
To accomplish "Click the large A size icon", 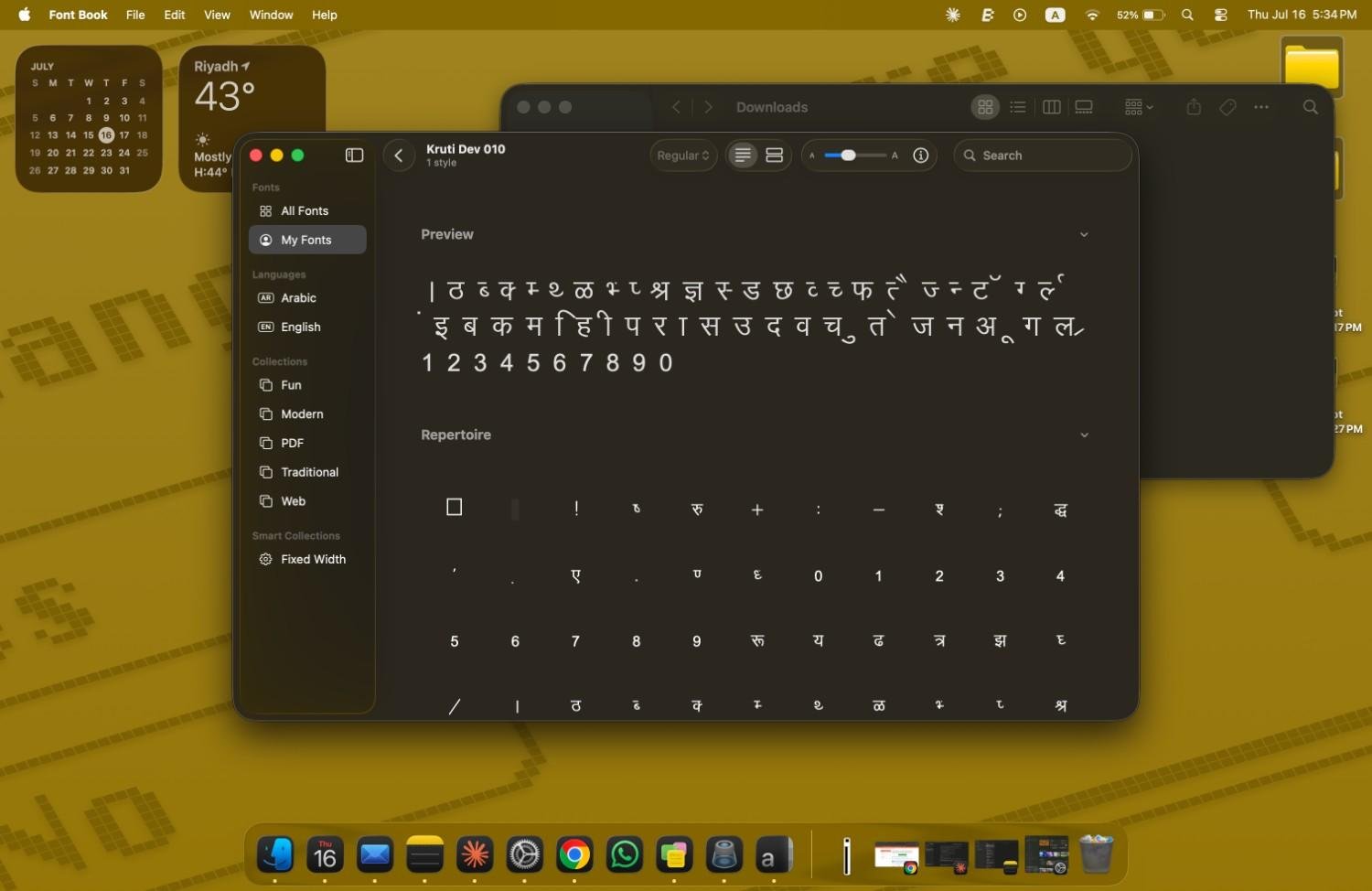I will click(895, 156).
